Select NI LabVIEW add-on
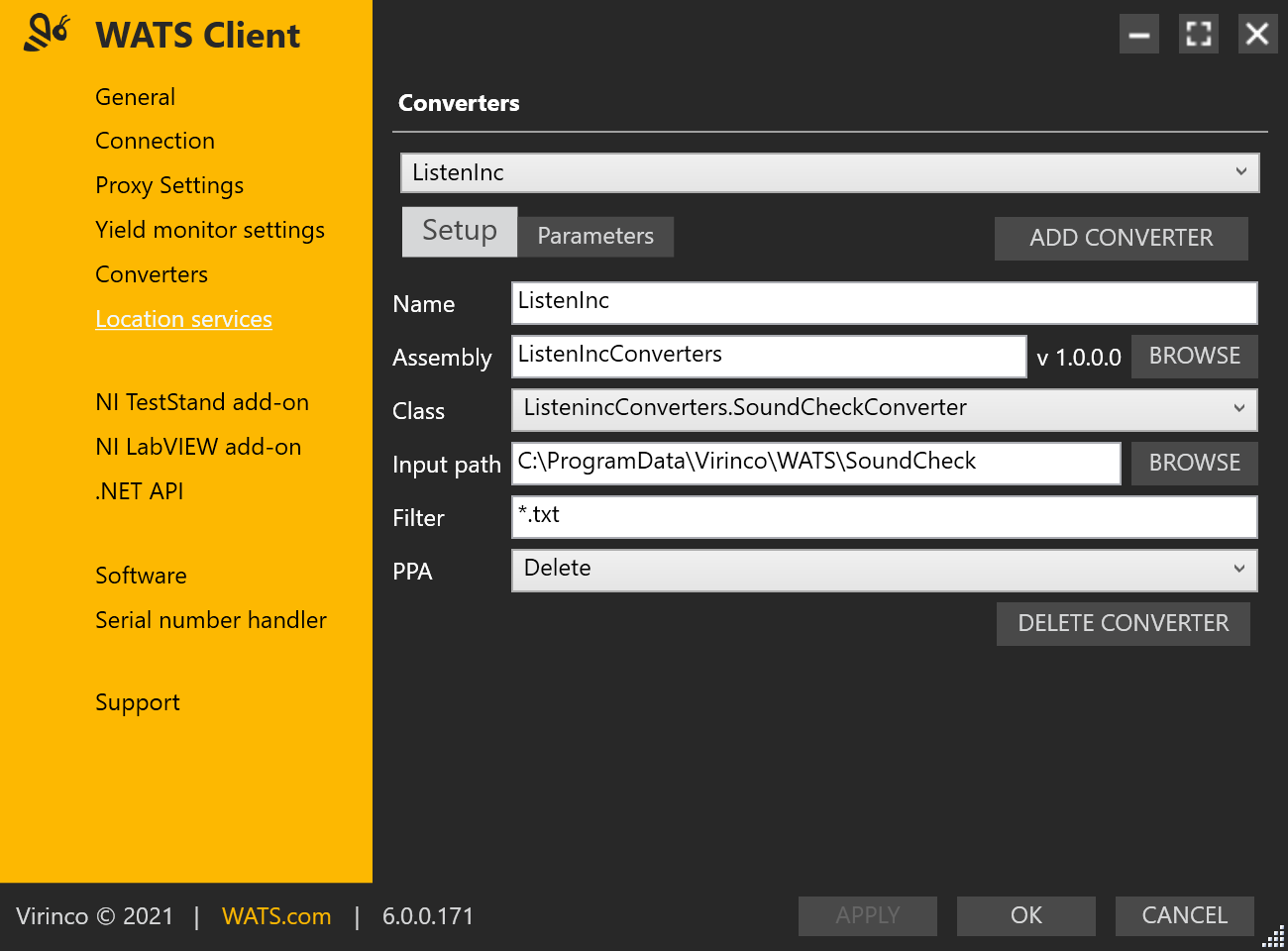The image size is (1288, 951). point(198,447)
